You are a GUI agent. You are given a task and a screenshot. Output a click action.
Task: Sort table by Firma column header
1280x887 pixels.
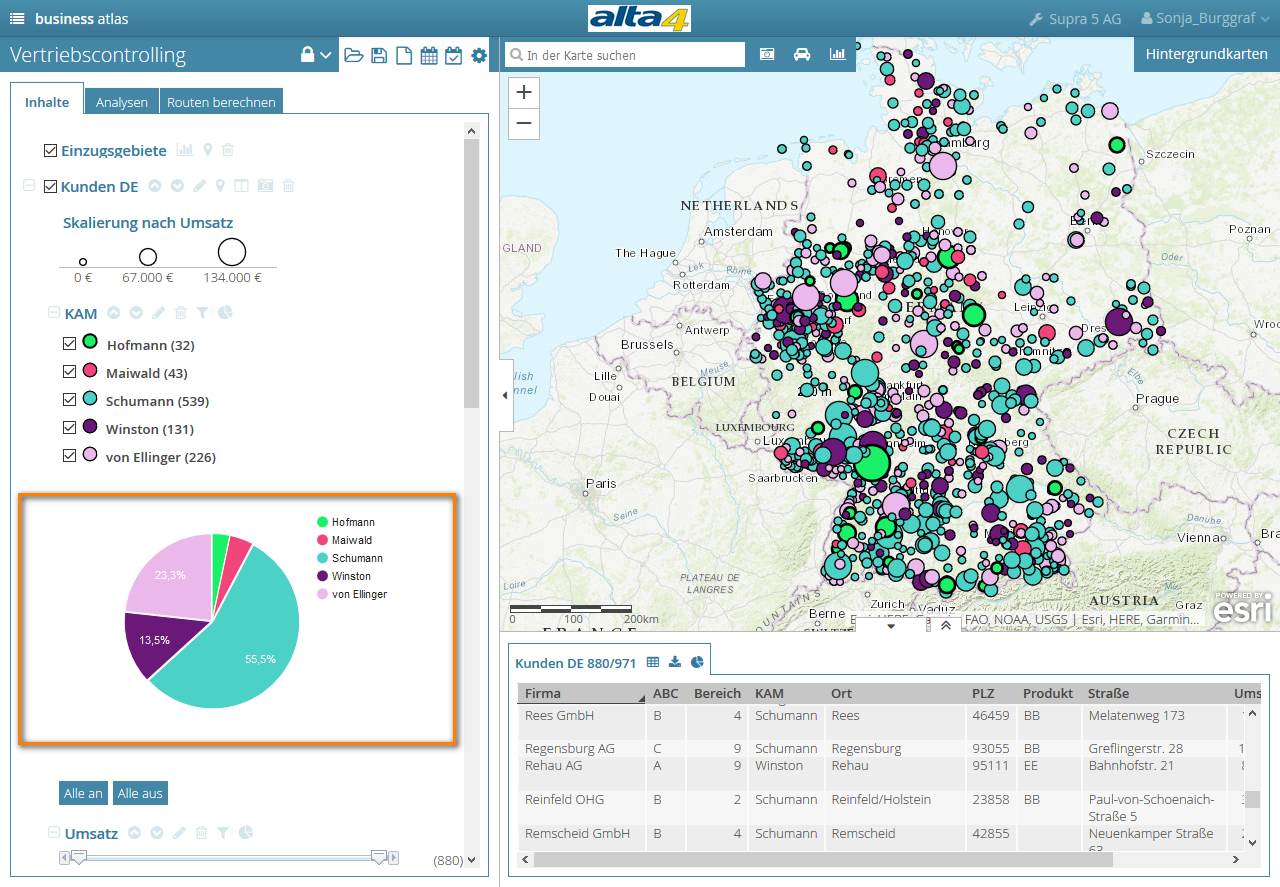pyautogui.click(x=582, y=693)
